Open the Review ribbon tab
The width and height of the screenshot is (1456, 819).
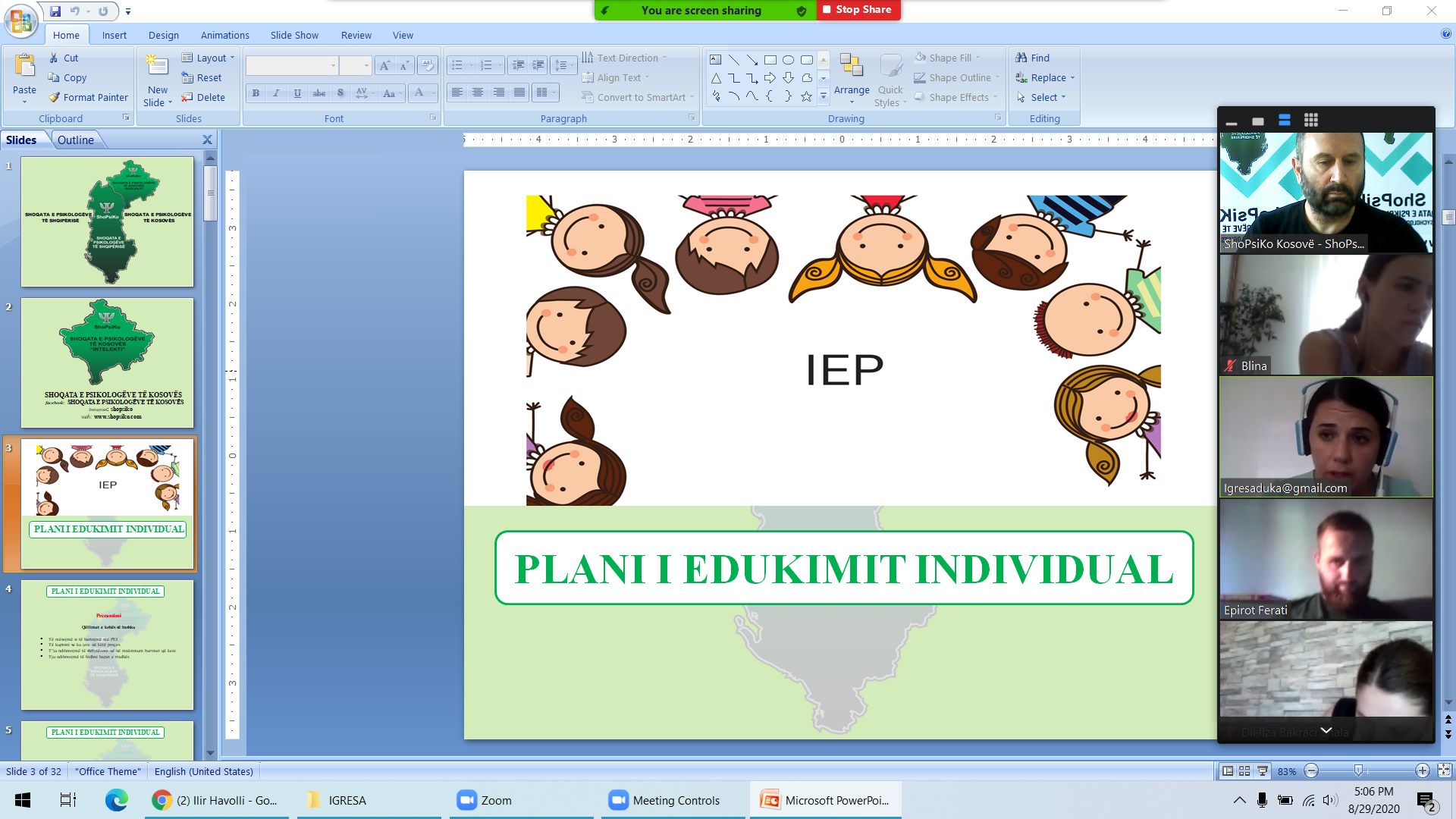(356, 35)
